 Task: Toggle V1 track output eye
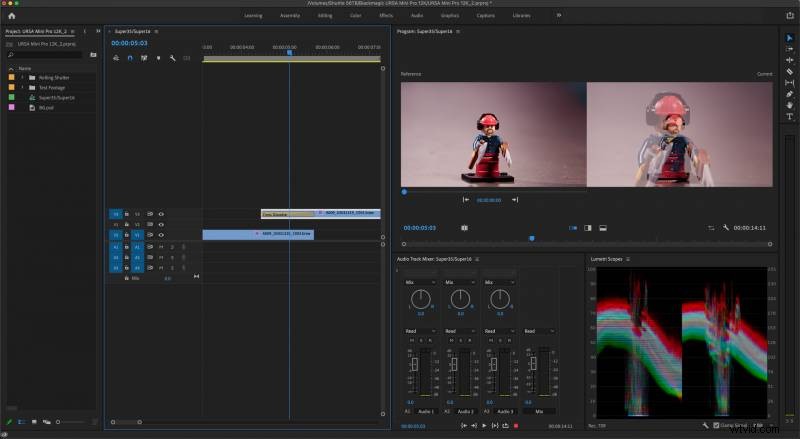click(161, 235)
